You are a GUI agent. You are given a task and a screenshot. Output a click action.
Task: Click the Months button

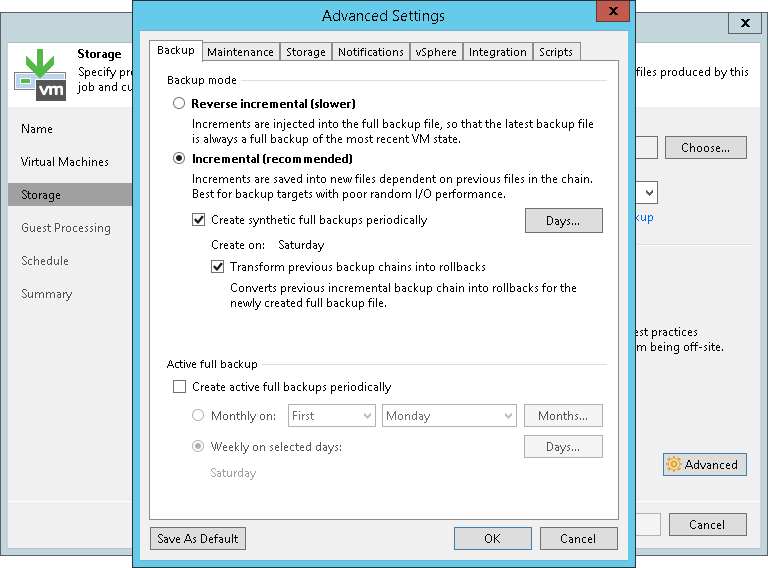(x=563, y=416)
